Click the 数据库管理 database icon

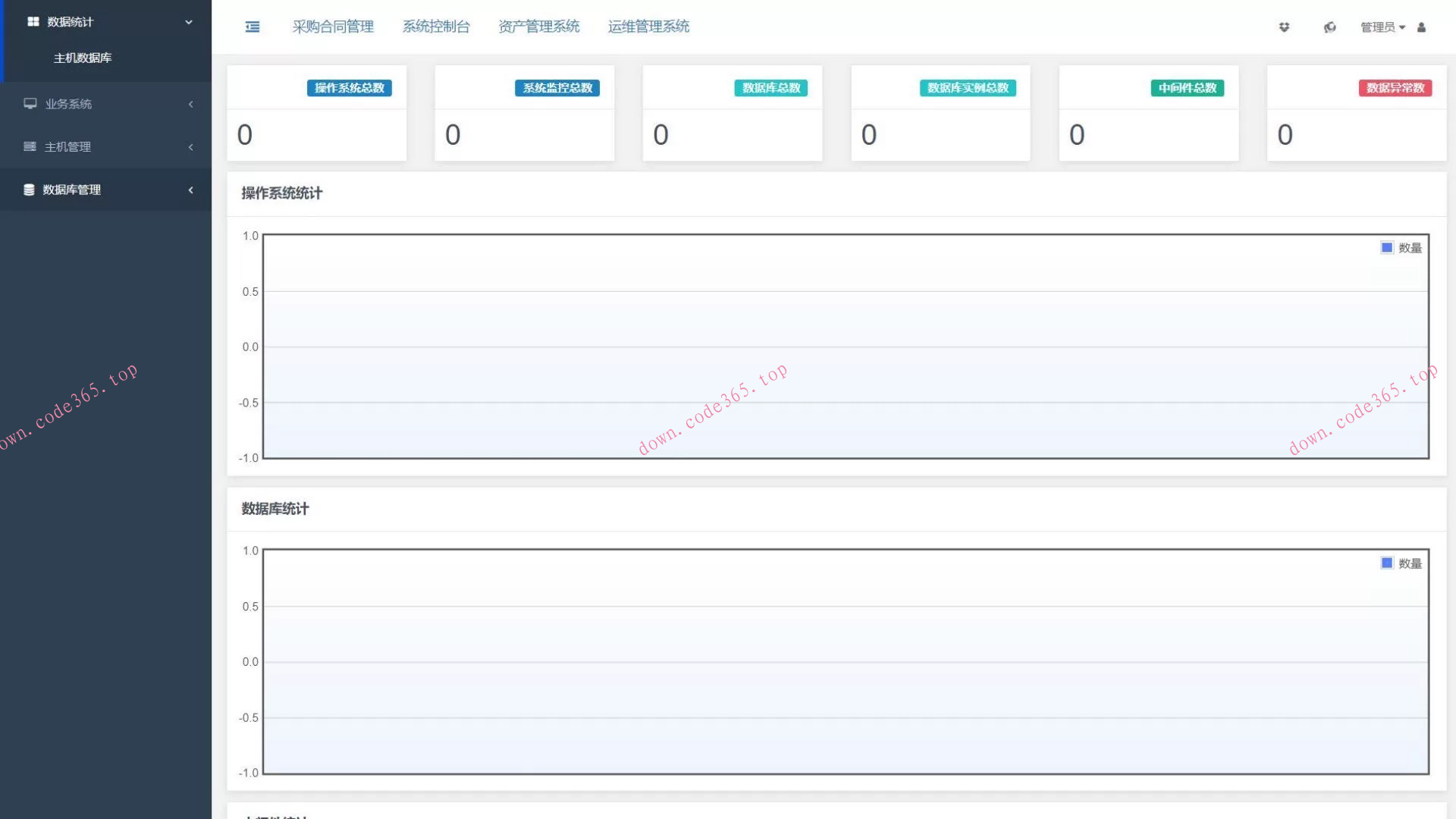coord(29,190)
